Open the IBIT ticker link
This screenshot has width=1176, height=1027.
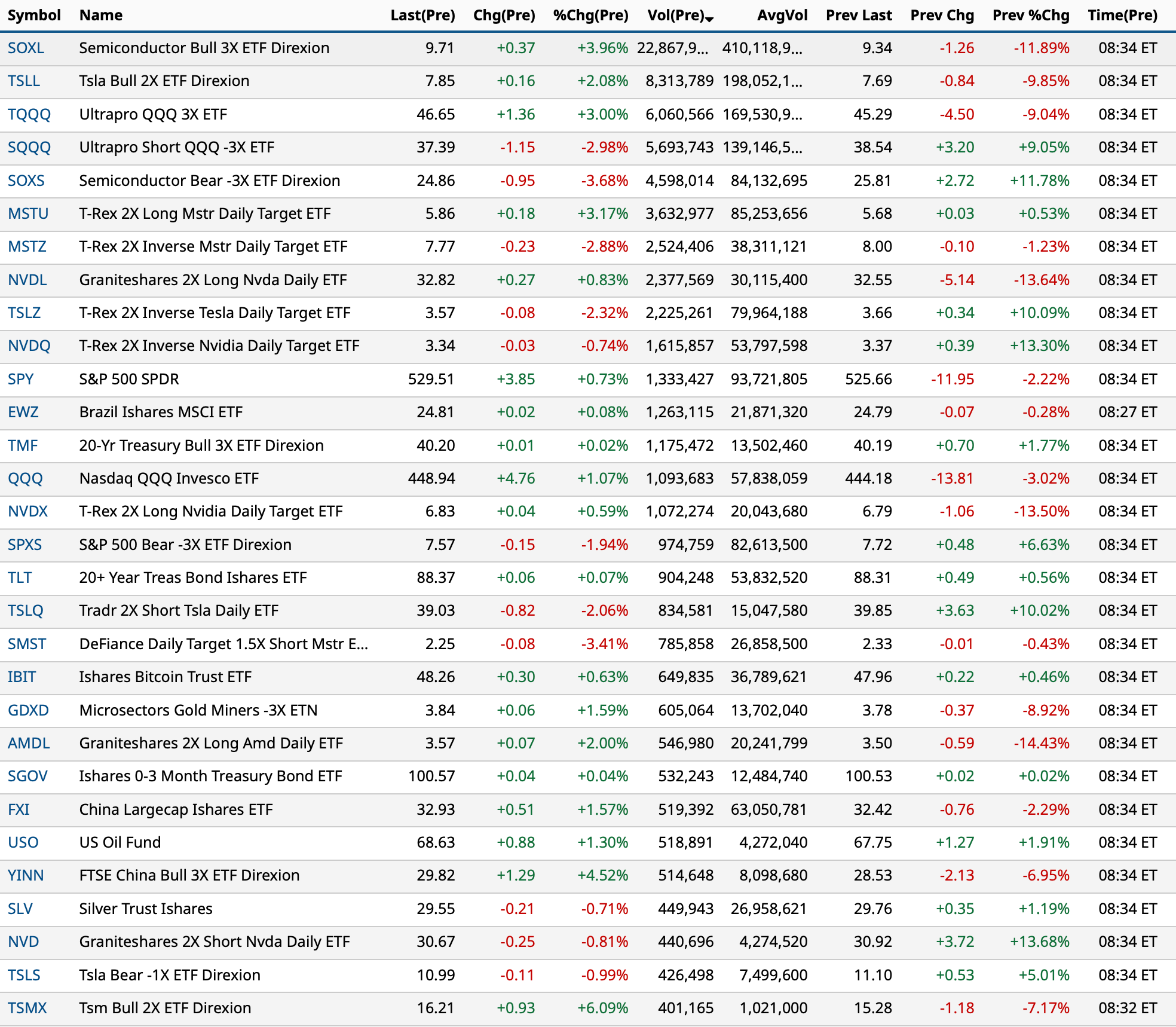click(22, 677)
